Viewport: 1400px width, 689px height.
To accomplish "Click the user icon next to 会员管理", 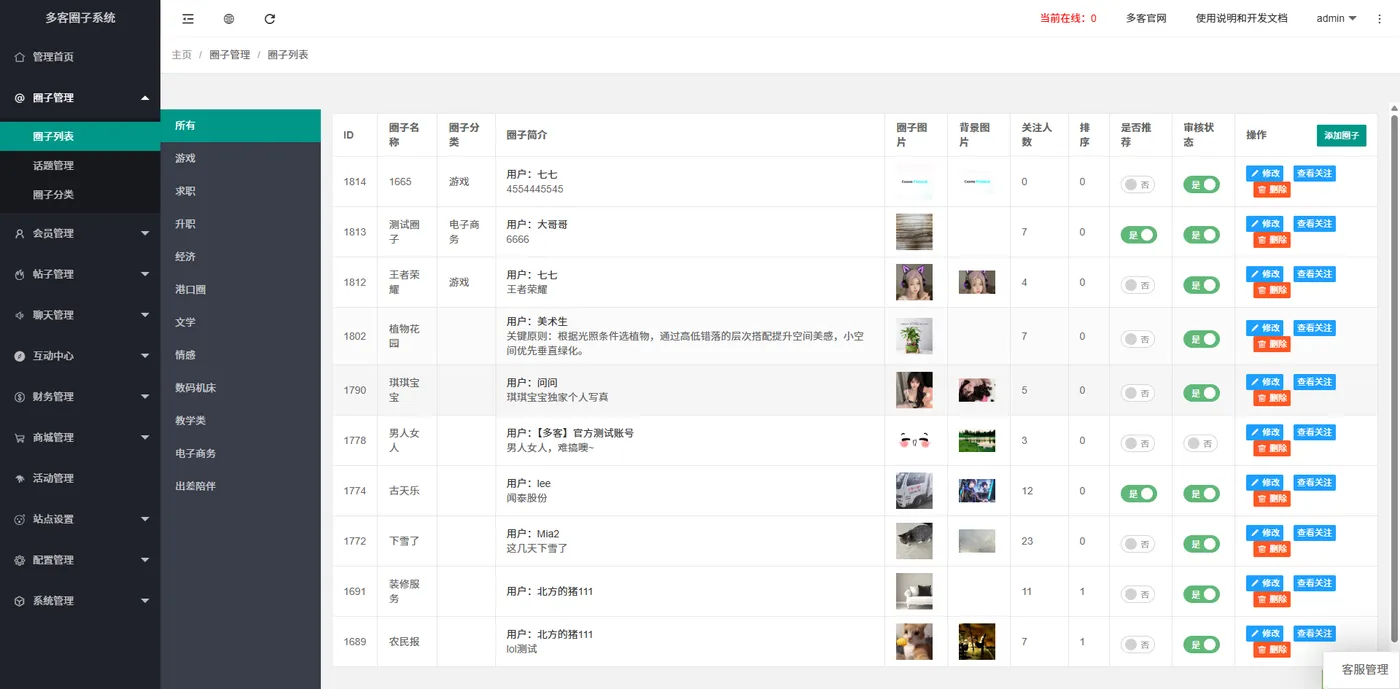I will point(20,233).
